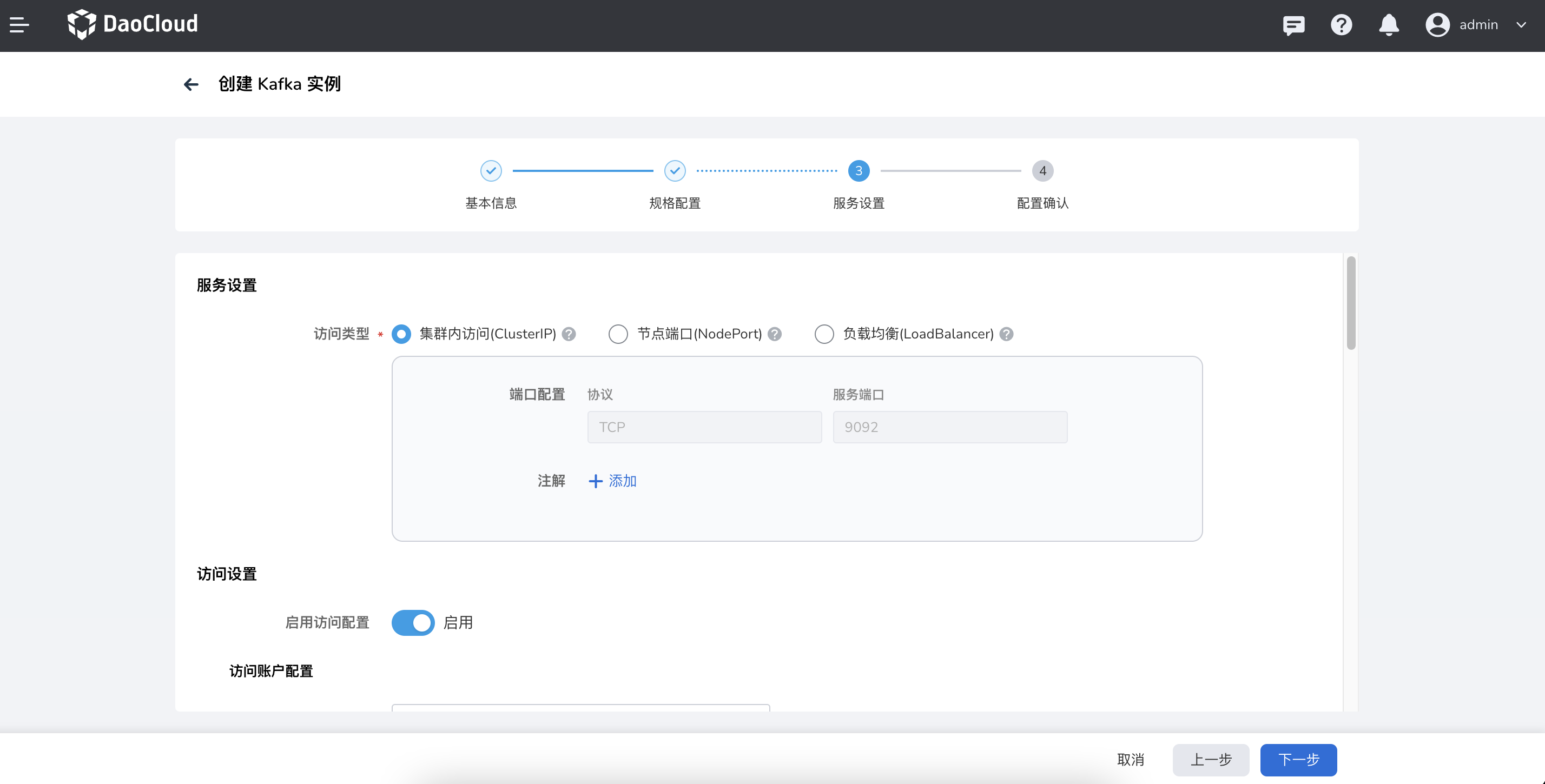1545x784 pixels.
Task: Click the vertical scrollbar thumb
Action: coord(1351,303)
